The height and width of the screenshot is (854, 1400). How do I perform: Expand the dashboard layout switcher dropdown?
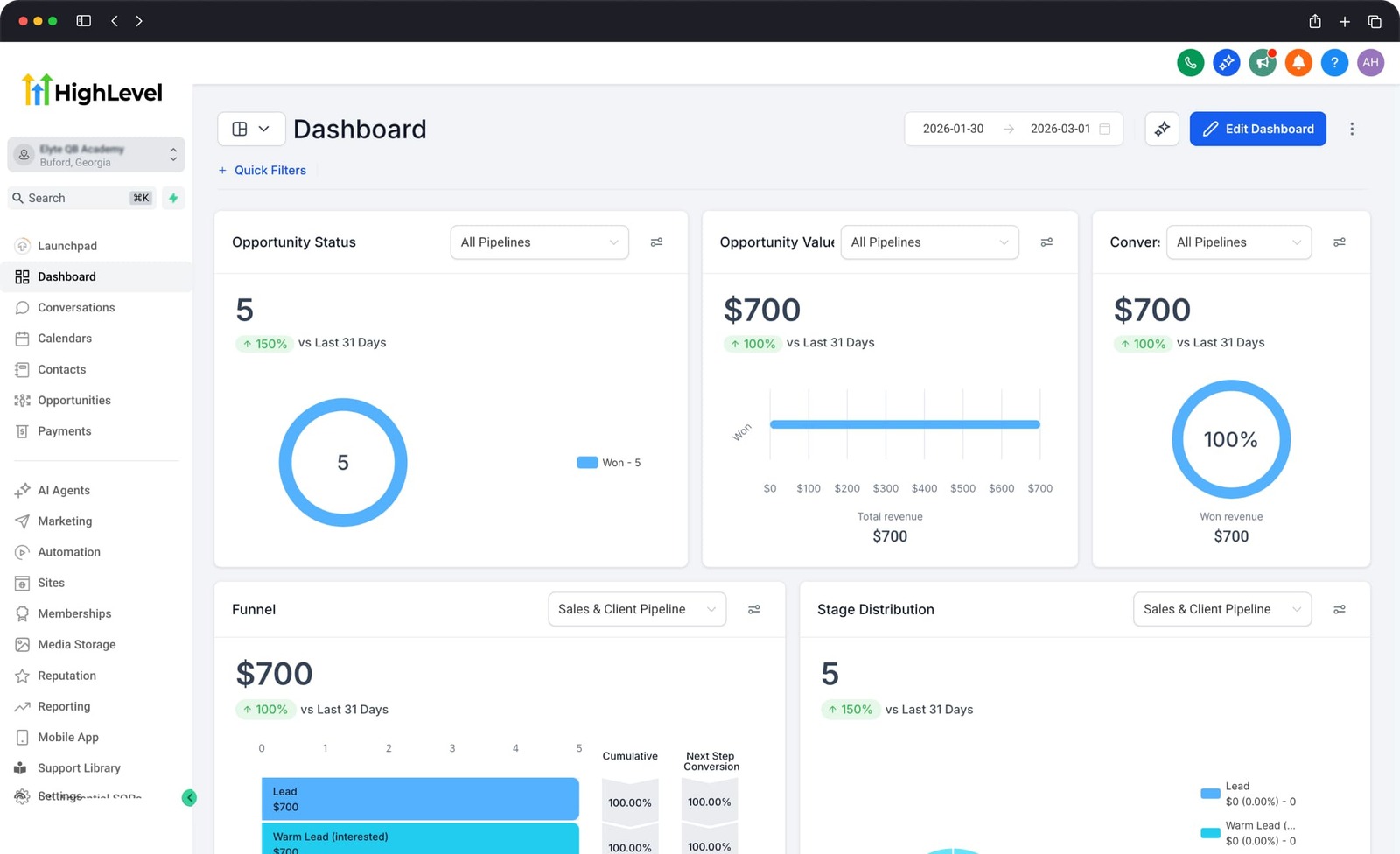pyautogui.click(x=251, y=129)
